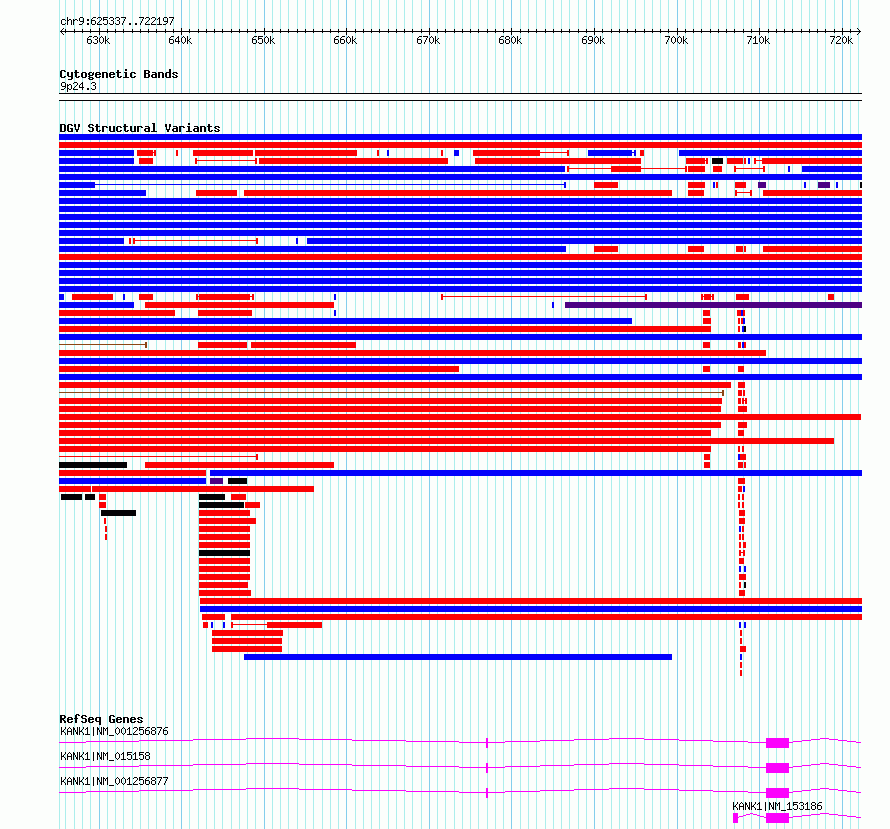Select the 9p24.3 band label
The height and width of the screenshot is (829, 890).
78,87
